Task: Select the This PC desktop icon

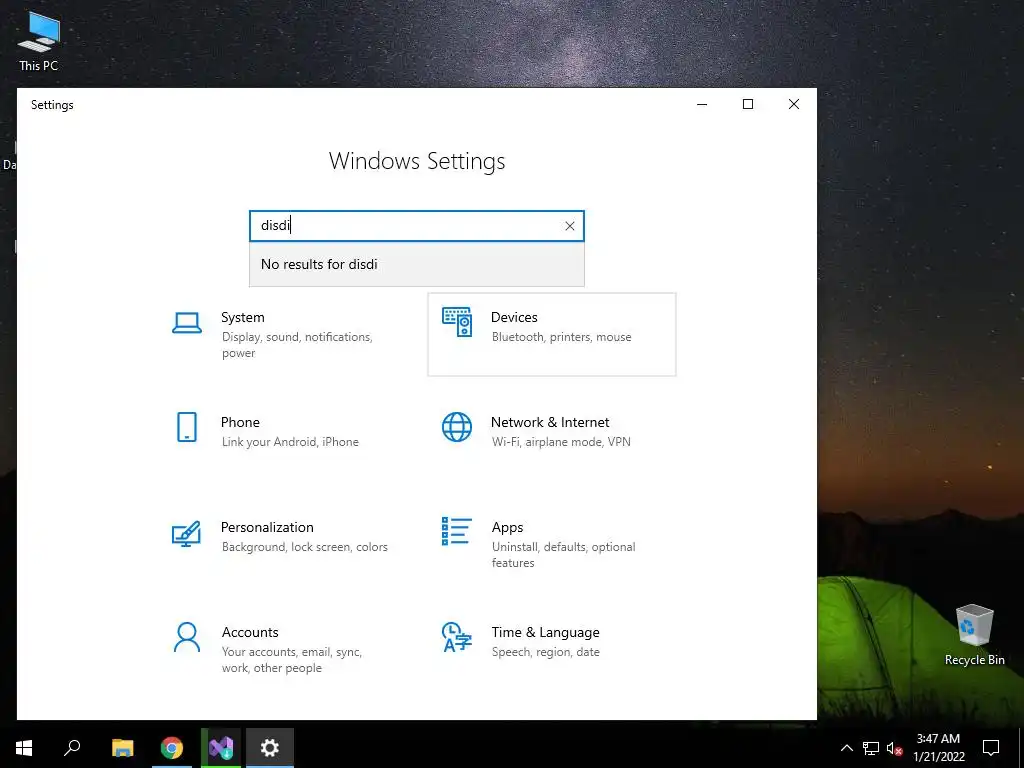Action: 39,42
